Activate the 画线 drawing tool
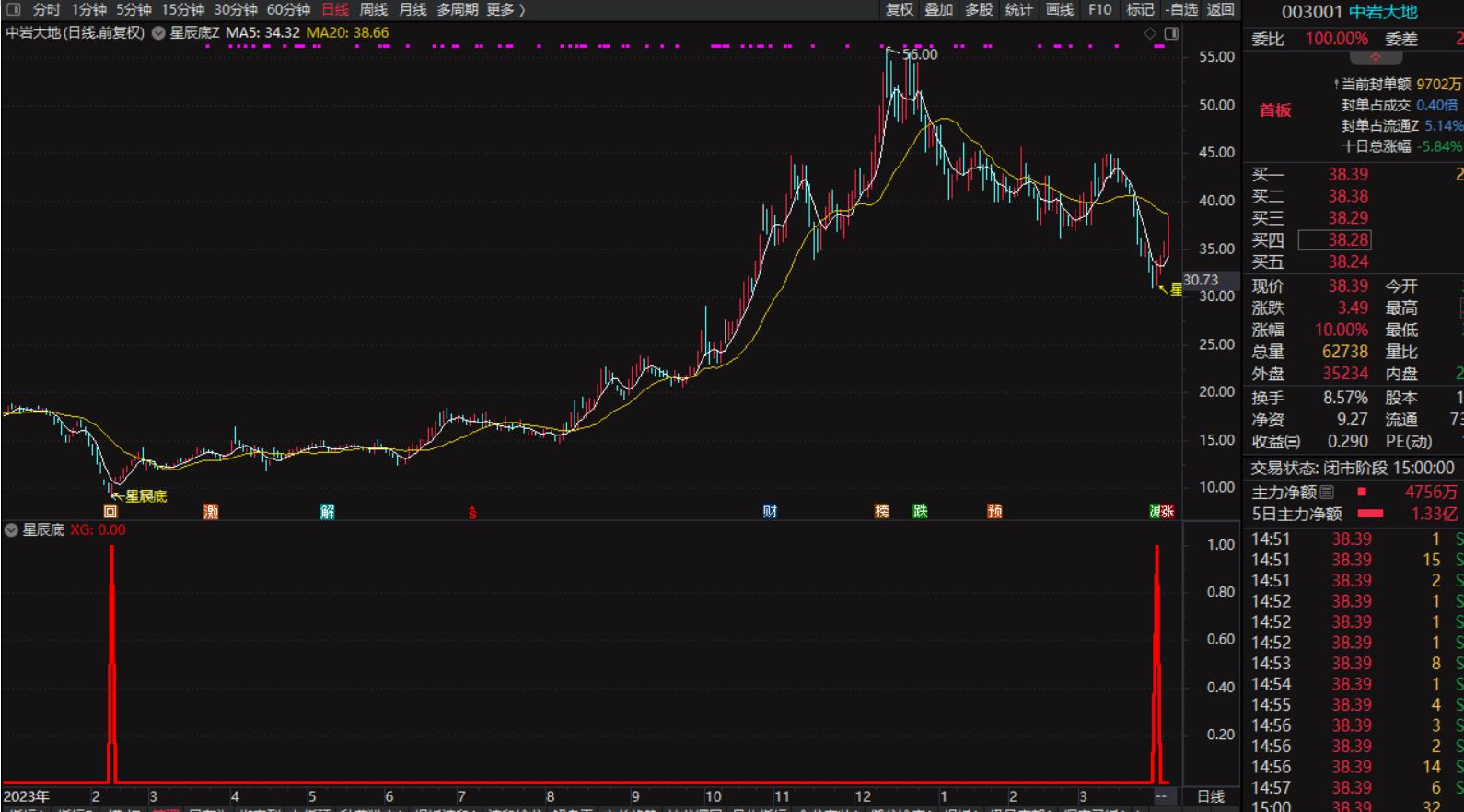The height and width of the screenshot is (812, 1464). (x=1060, y=9)
